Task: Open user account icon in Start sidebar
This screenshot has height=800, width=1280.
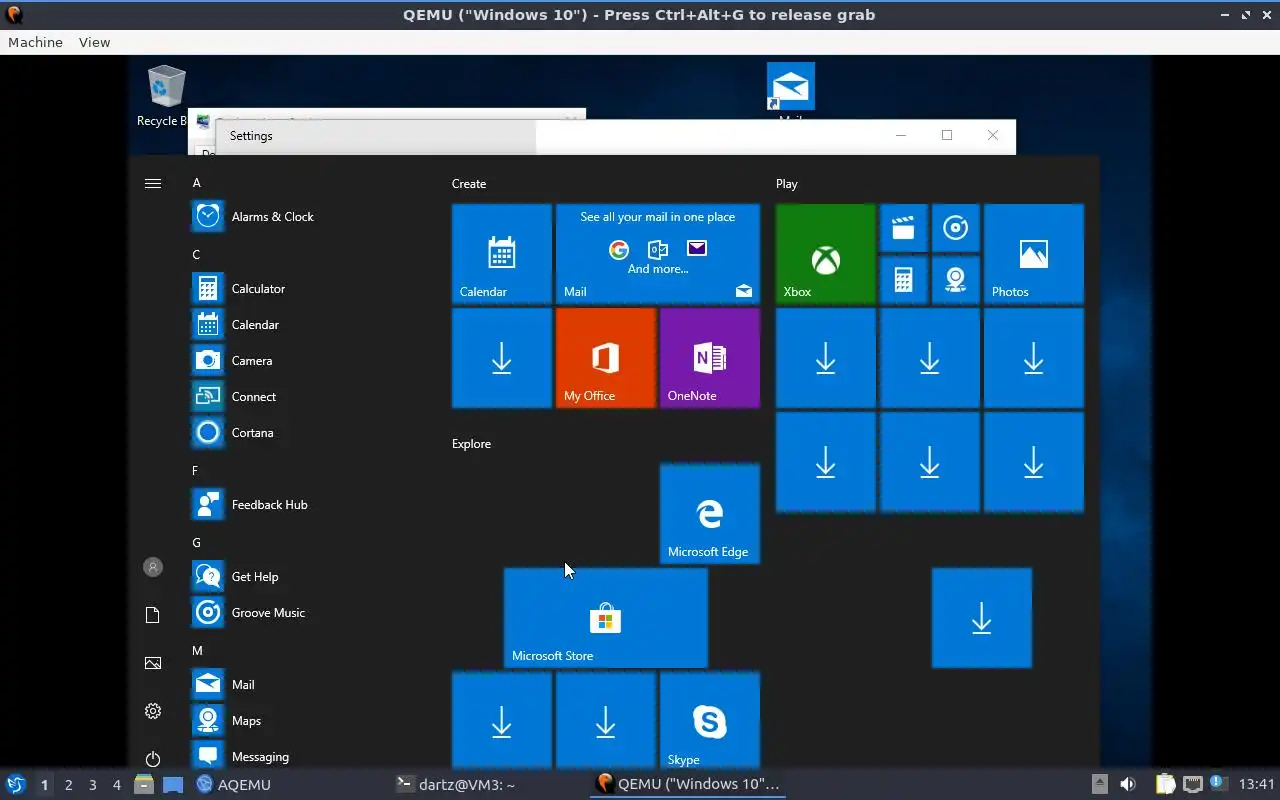Action: 153,567
